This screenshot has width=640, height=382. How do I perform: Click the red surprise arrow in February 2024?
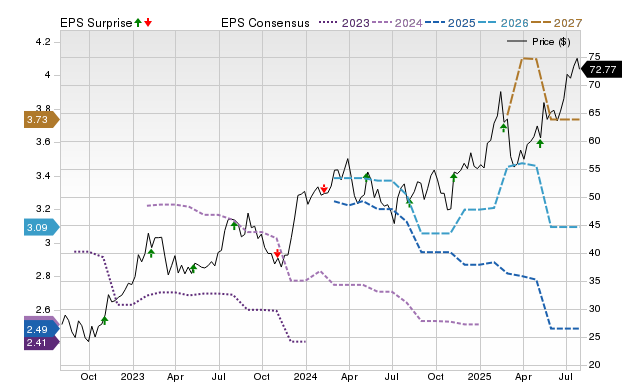pyautogui.click(x=324, y=189)
